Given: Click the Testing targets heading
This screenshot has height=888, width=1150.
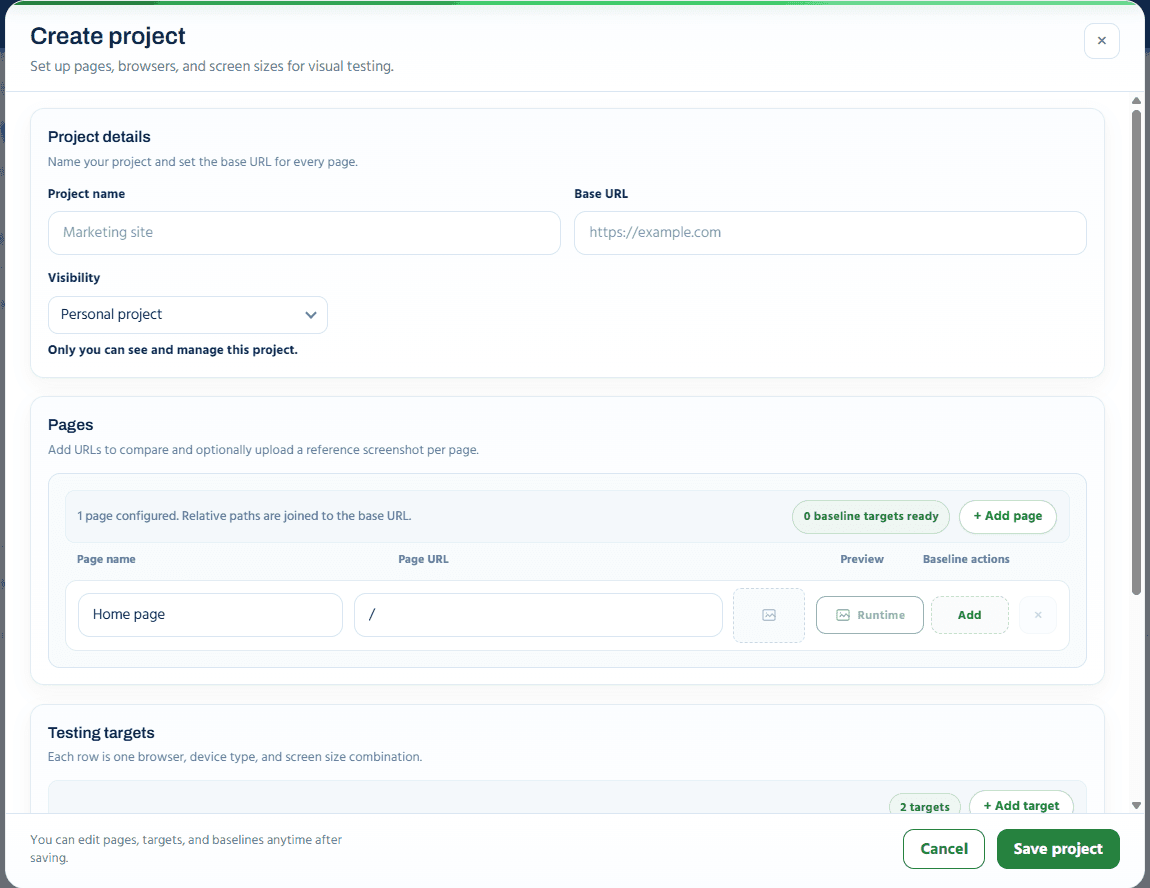Looking at the screenshot, I should pyautogui.click(x=101, y=733).
